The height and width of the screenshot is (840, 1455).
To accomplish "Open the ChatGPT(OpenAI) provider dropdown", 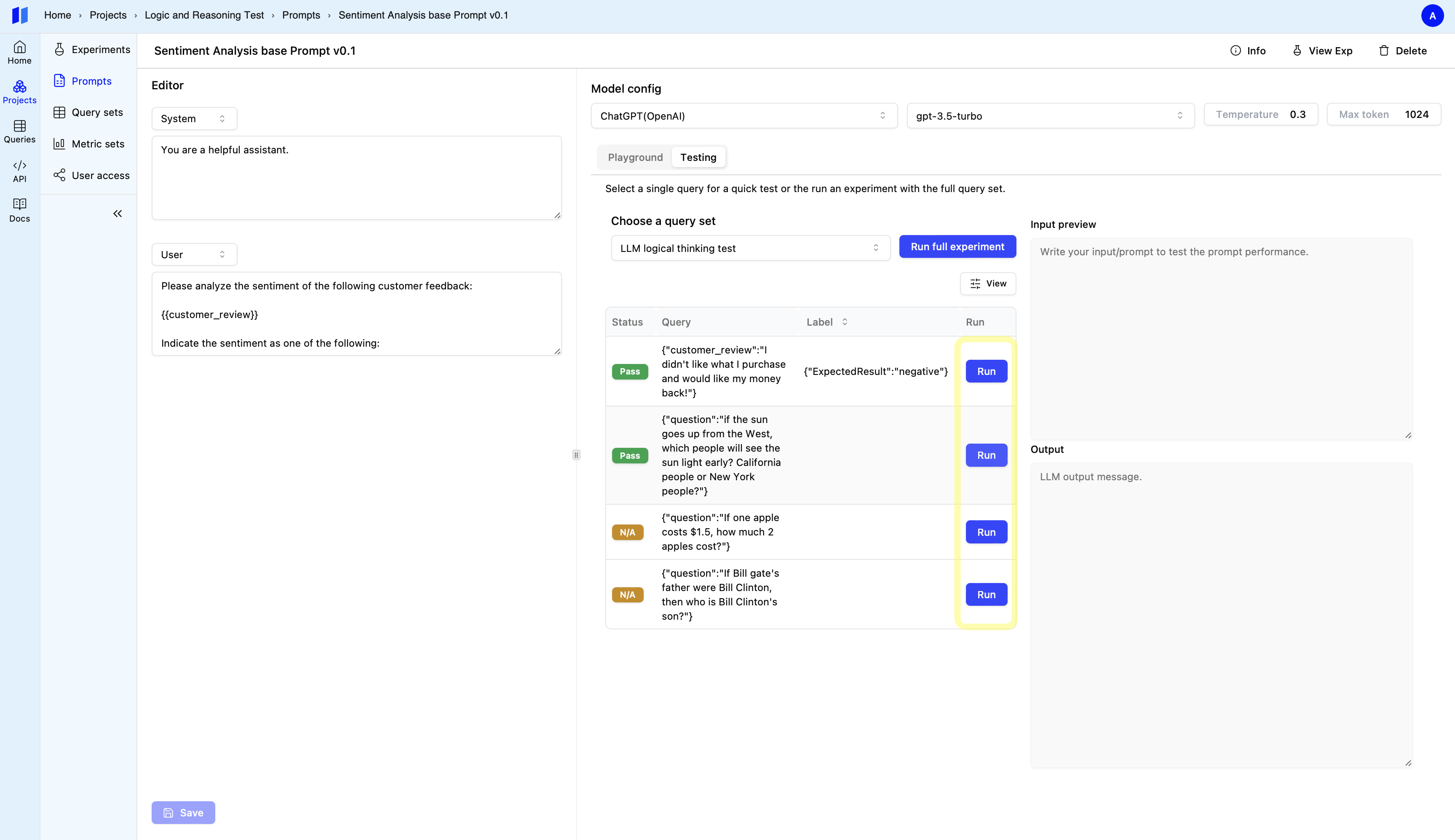I will point(743,116).
